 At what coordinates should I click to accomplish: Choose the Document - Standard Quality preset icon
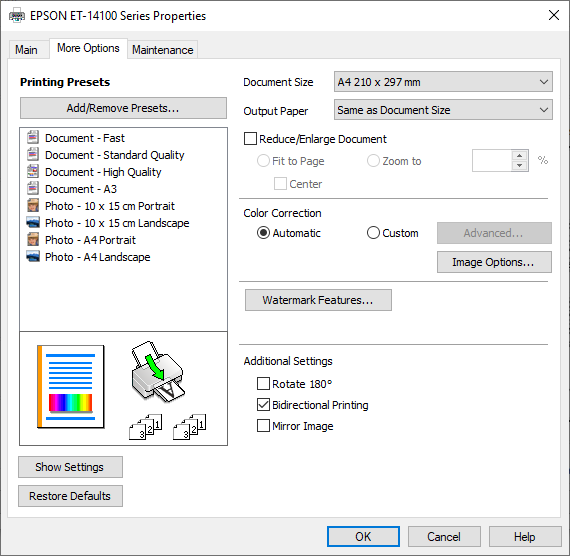tap(33, 154)
